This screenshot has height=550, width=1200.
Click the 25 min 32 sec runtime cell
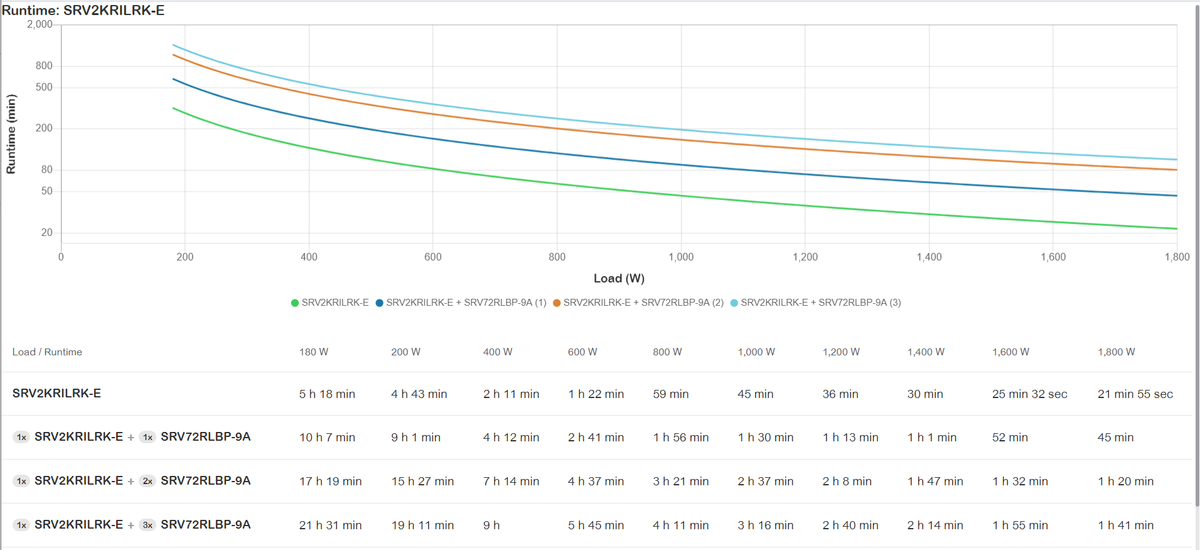point(1030,394)
